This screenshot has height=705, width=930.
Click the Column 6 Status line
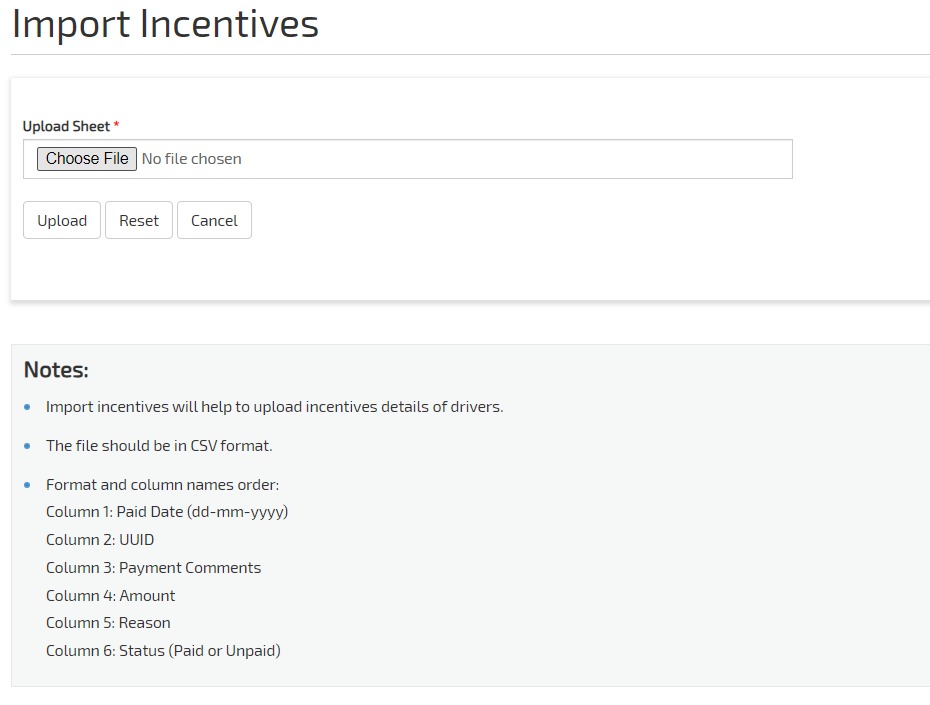click(163, 651)
